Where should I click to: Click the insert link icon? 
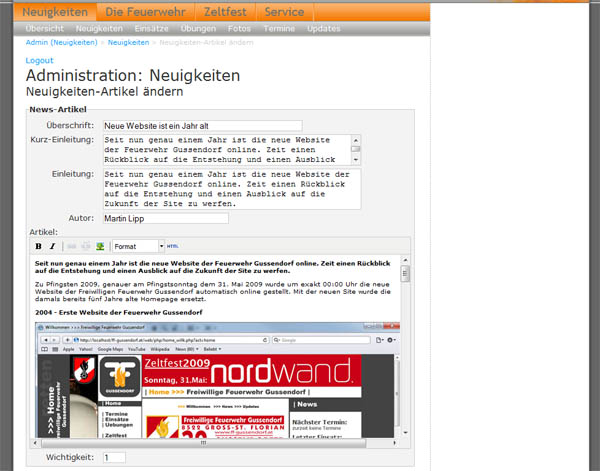pyautogui.click(x=72, y=245)
